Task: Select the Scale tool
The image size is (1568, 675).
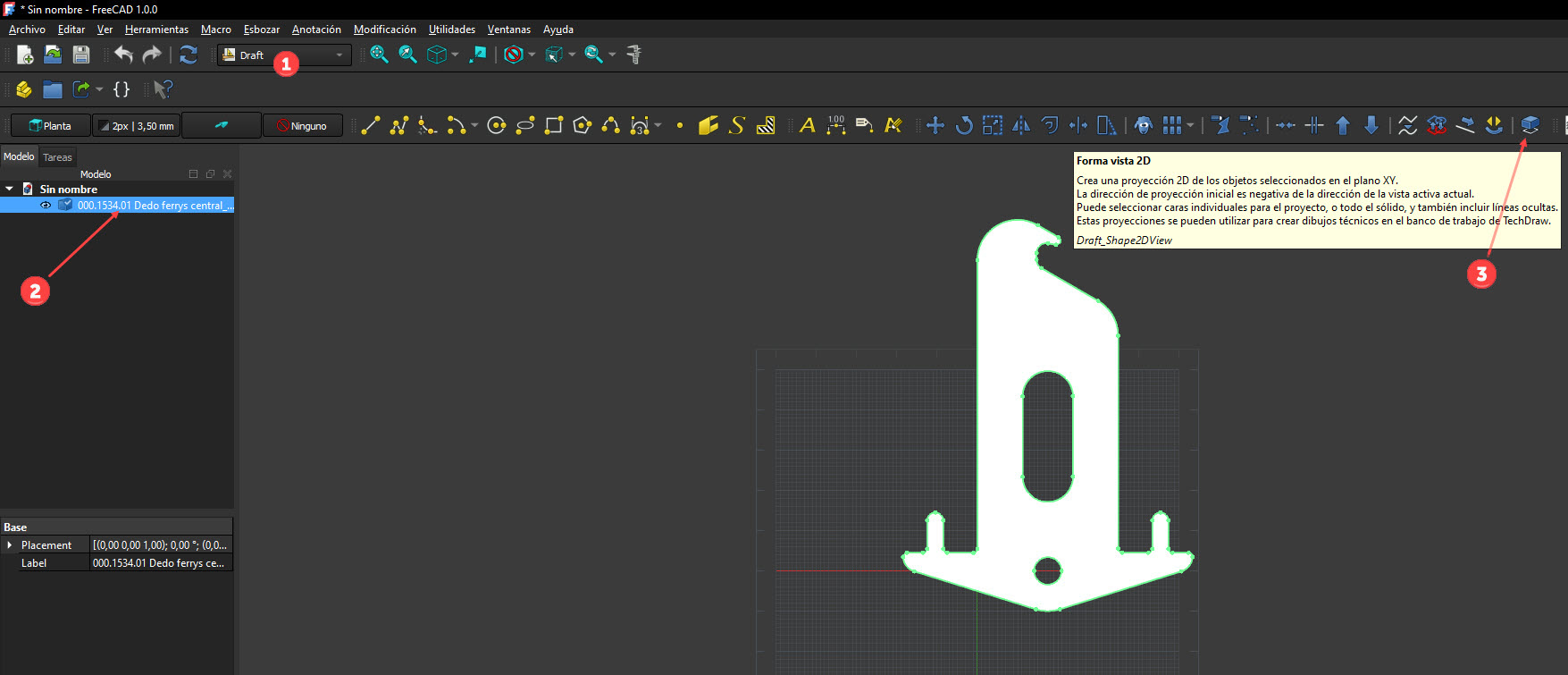Action: coord(993,126)
